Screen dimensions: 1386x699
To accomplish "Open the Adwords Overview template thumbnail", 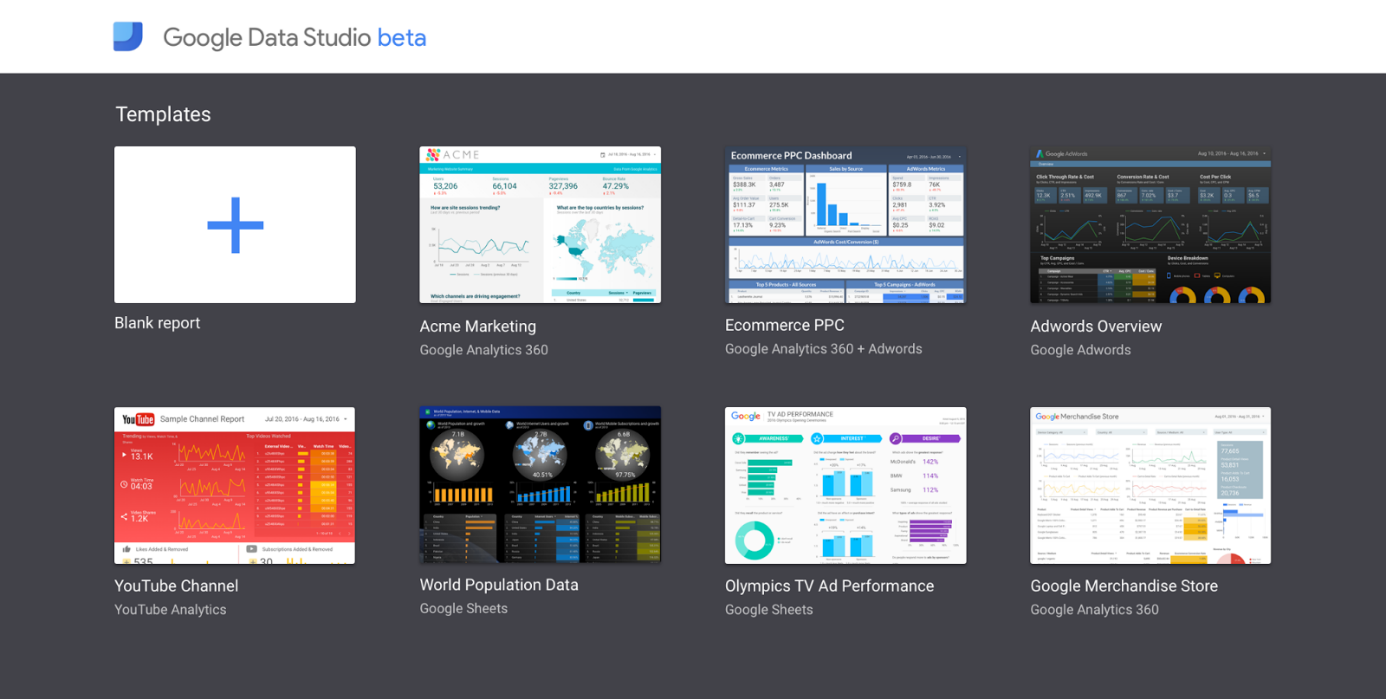I will [1150, 225].
